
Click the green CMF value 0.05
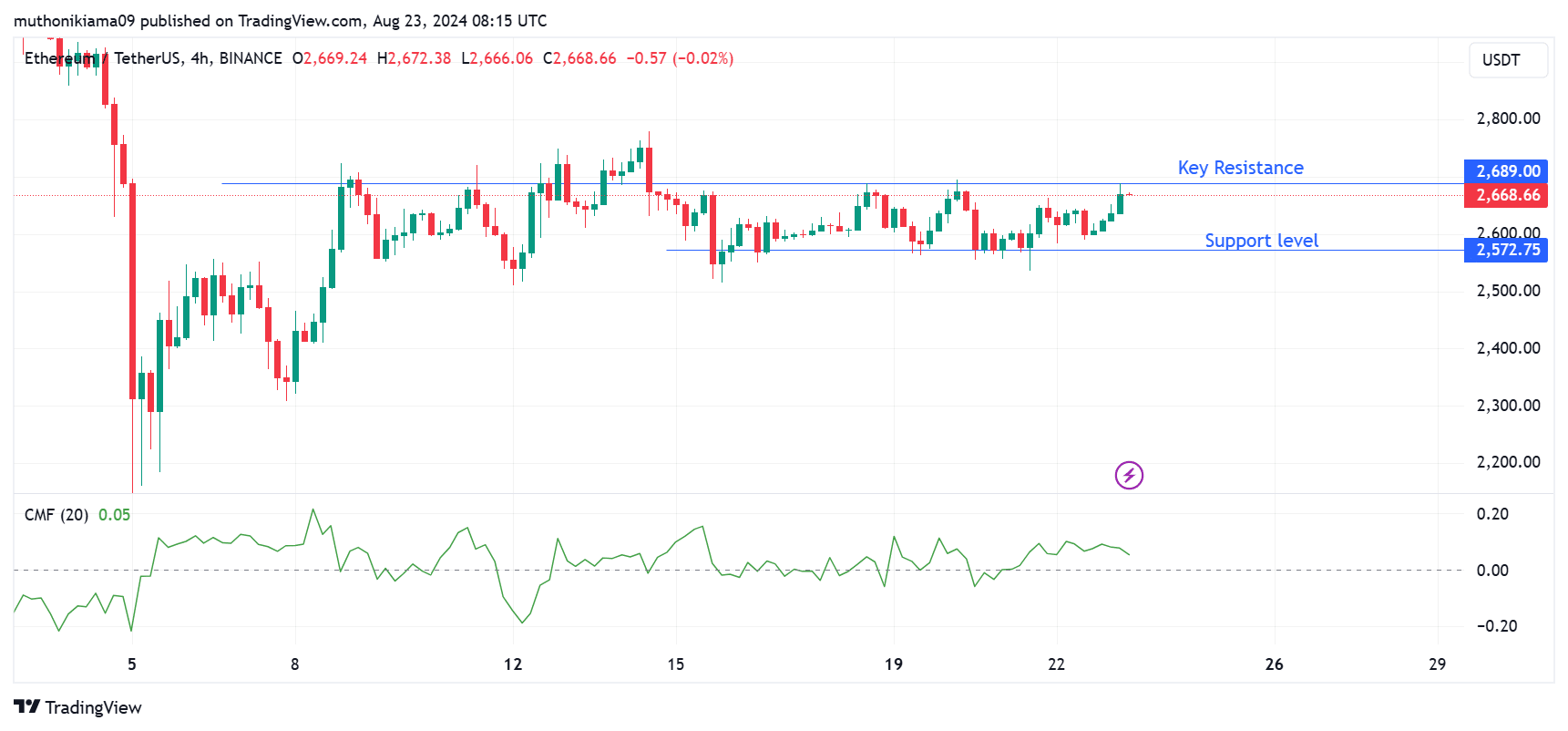coord(115,515)
